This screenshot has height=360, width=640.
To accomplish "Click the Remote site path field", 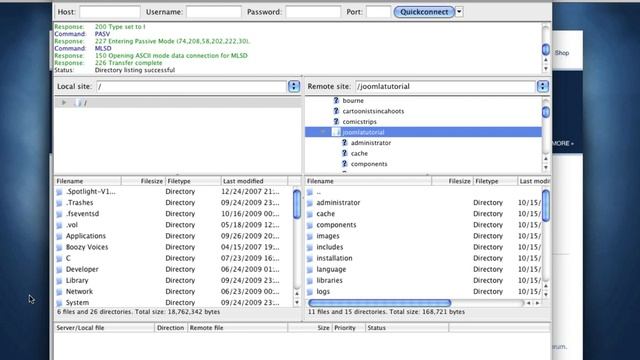I will (445, 87).
